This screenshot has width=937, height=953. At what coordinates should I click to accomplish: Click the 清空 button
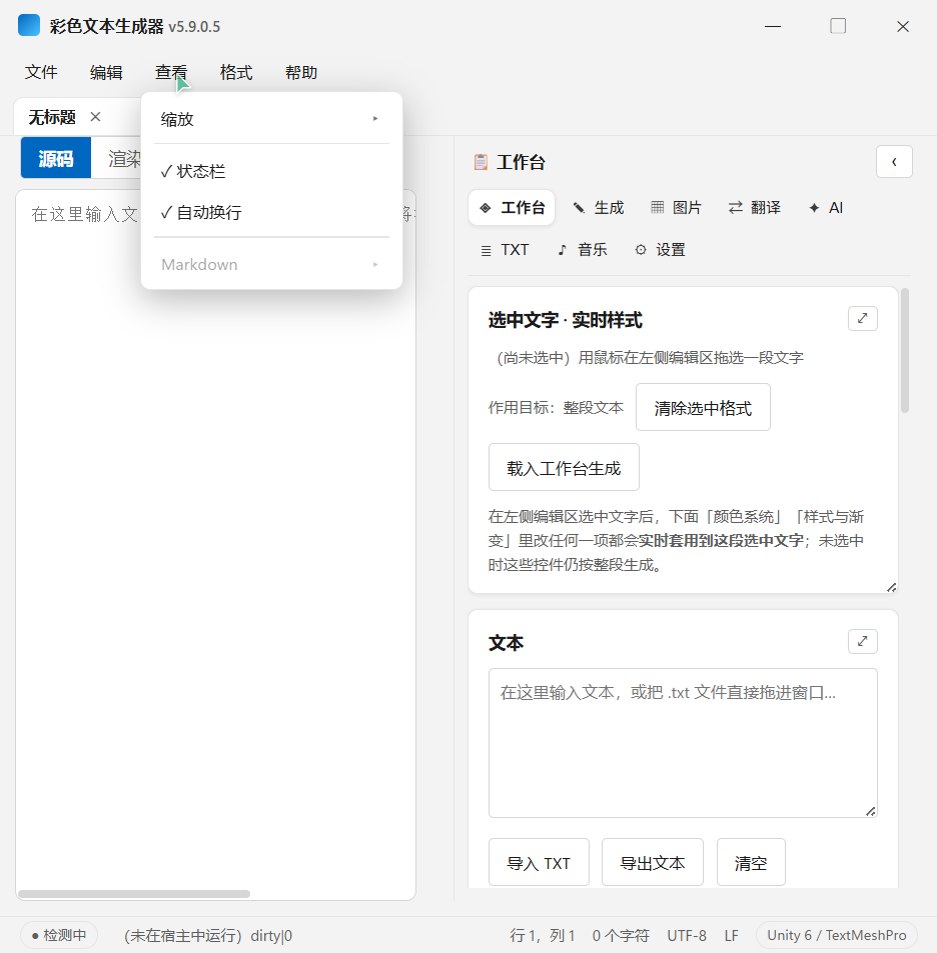(x=751, y=862)
